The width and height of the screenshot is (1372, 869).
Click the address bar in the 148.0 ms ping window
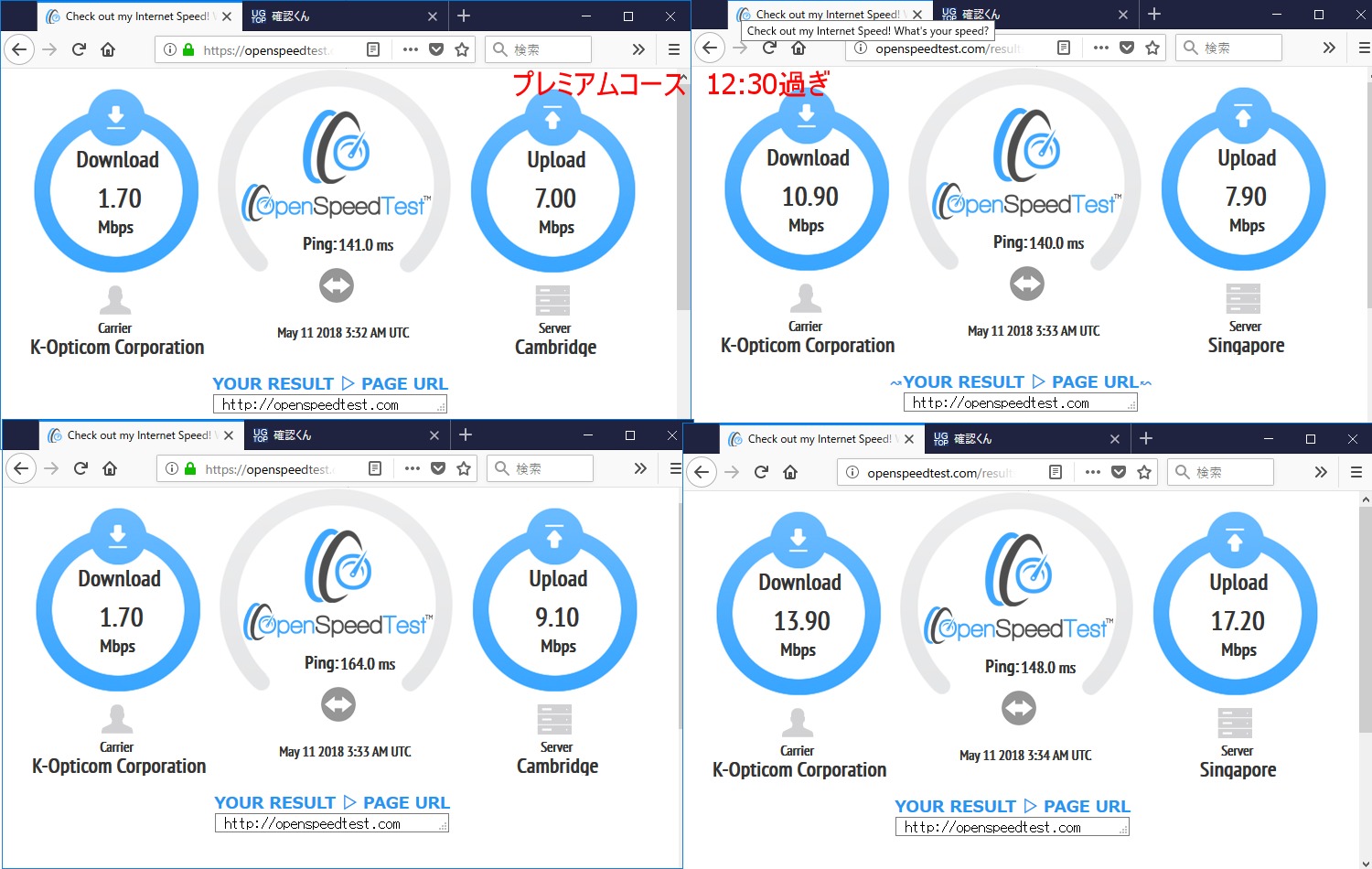(x=997, y=472)
